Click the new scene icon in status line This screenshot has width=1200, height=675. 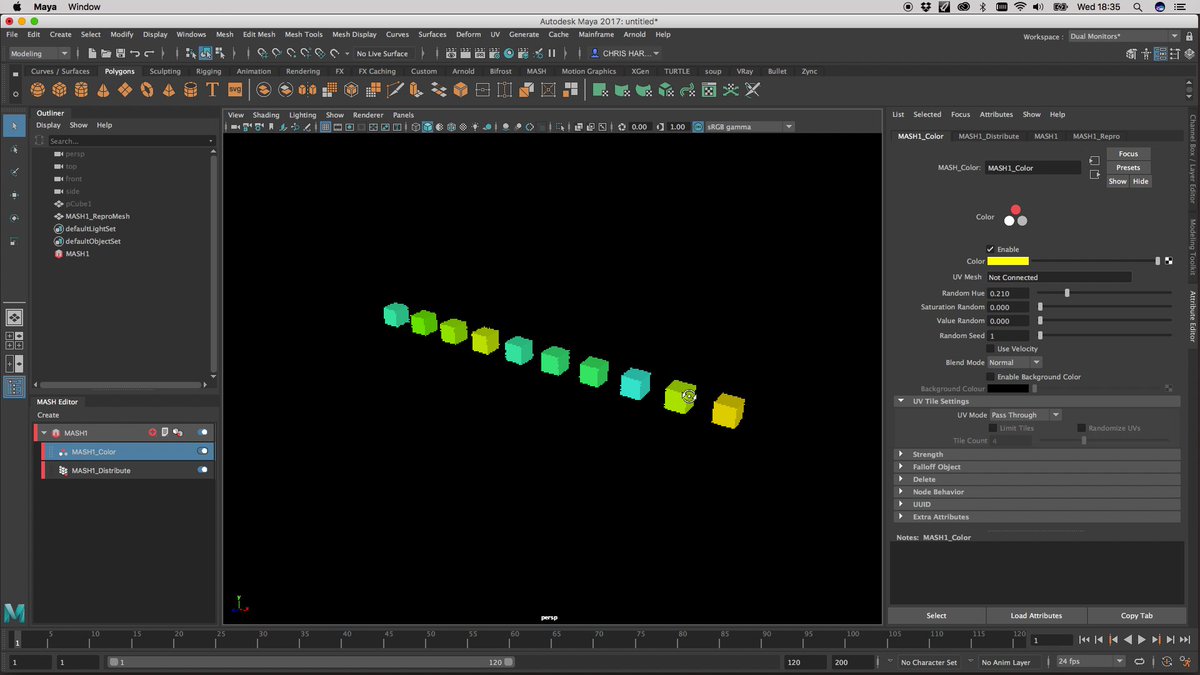tap(92, 53)
